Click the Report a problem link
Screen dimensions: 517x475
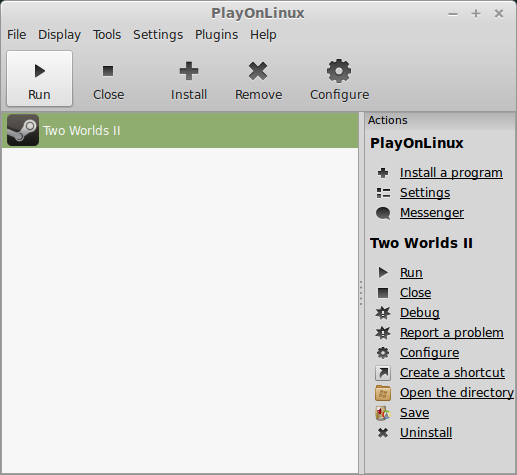click(452, 333)
